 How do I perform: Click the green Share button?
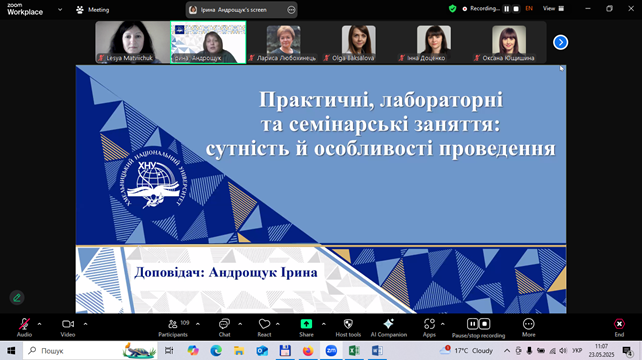[x=306, y=328]
